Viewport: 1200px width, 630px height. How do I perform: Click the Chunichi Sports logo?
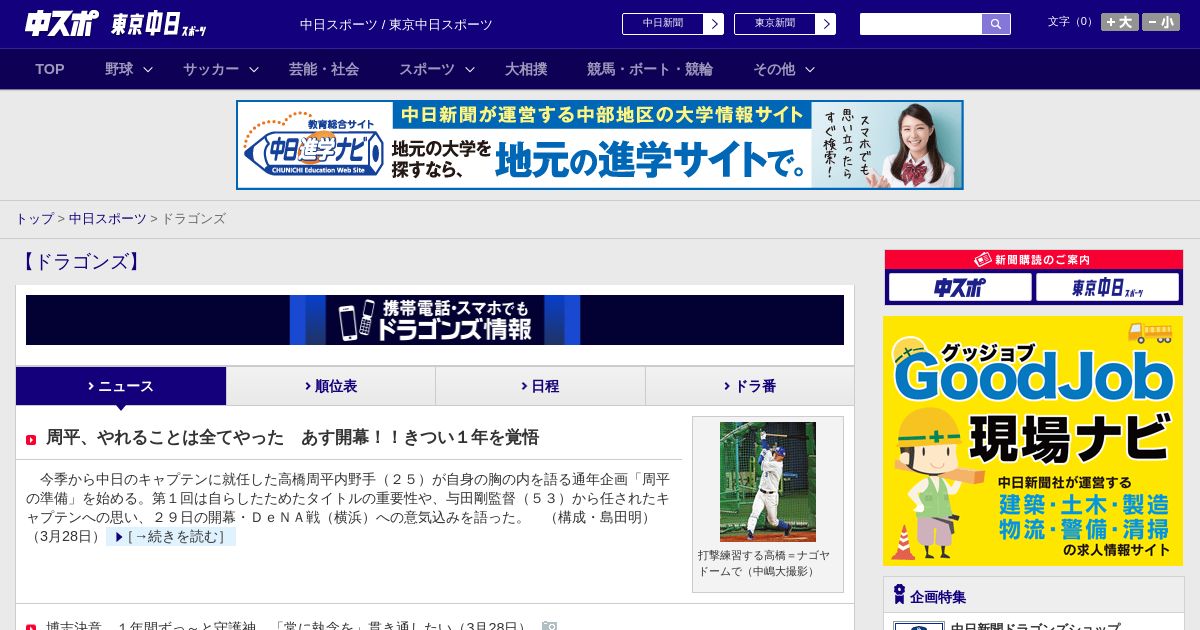(61, 23)
